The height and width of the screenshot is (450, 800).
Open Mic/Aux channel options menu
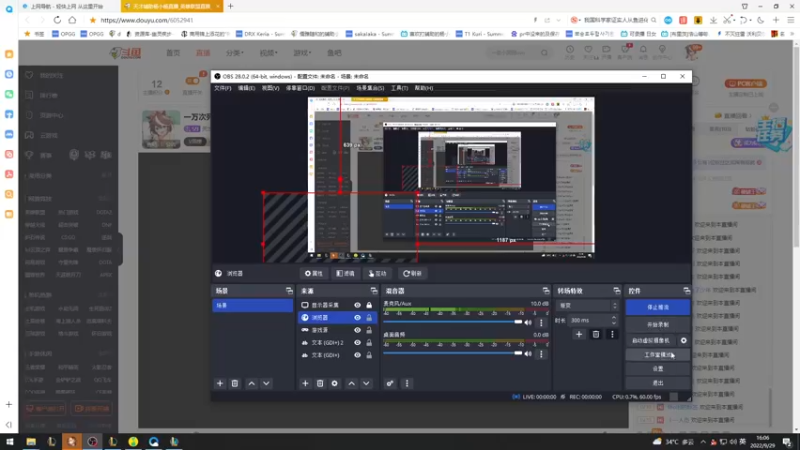coord(541,322)
